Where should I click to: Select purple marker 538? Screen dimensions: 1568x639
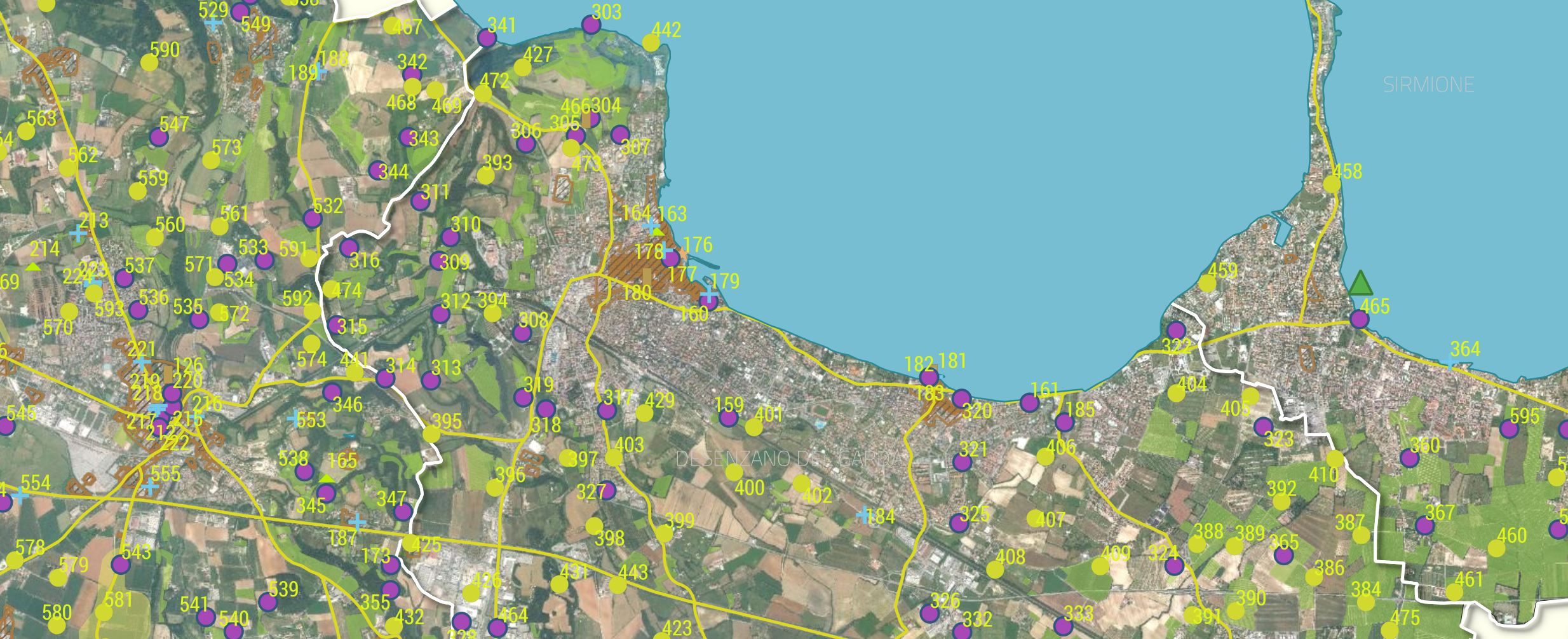304,472
